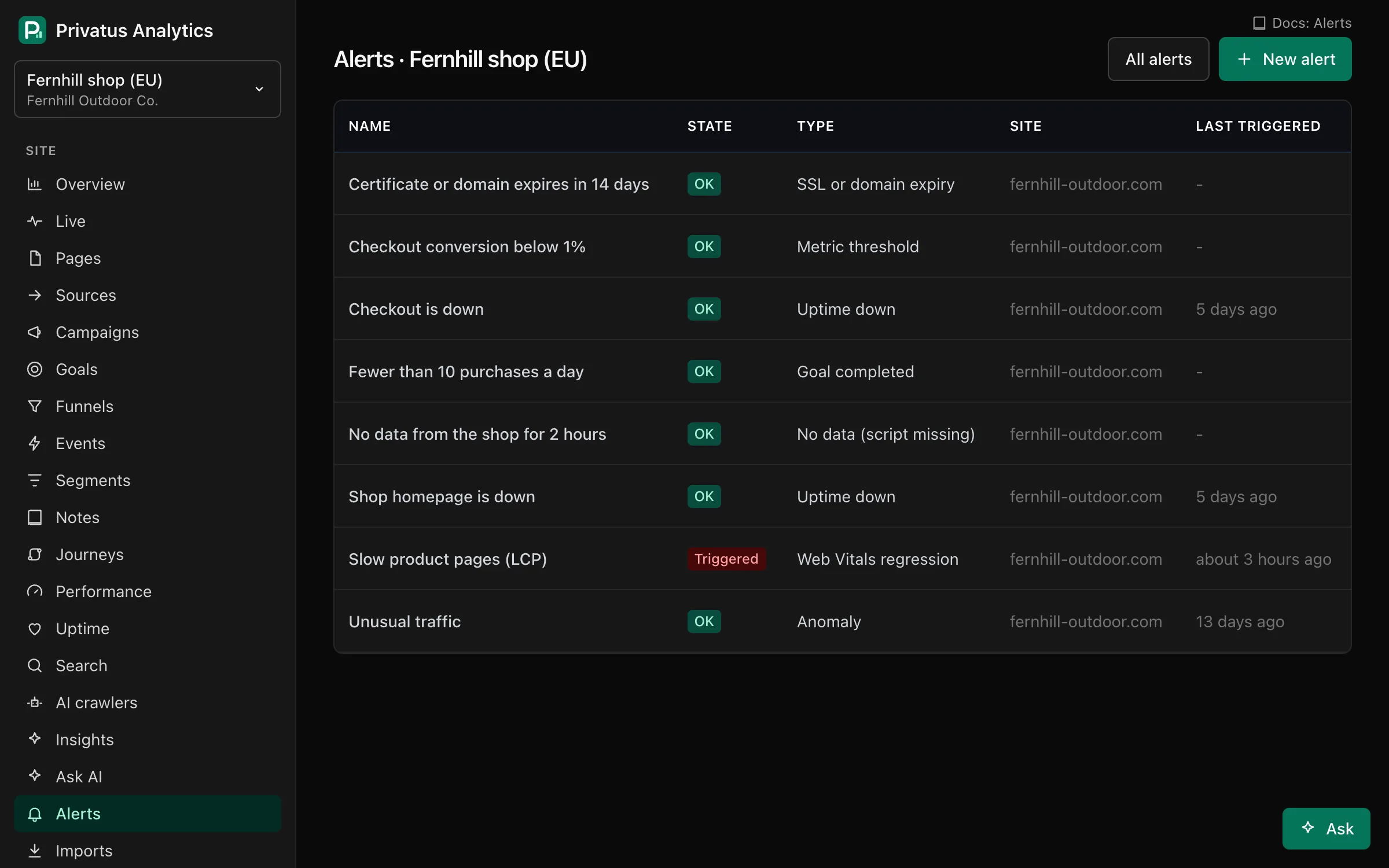Open the Unusual traffic alert
The height and width of the screenshot is (868, 1389).
click(405, 621)
